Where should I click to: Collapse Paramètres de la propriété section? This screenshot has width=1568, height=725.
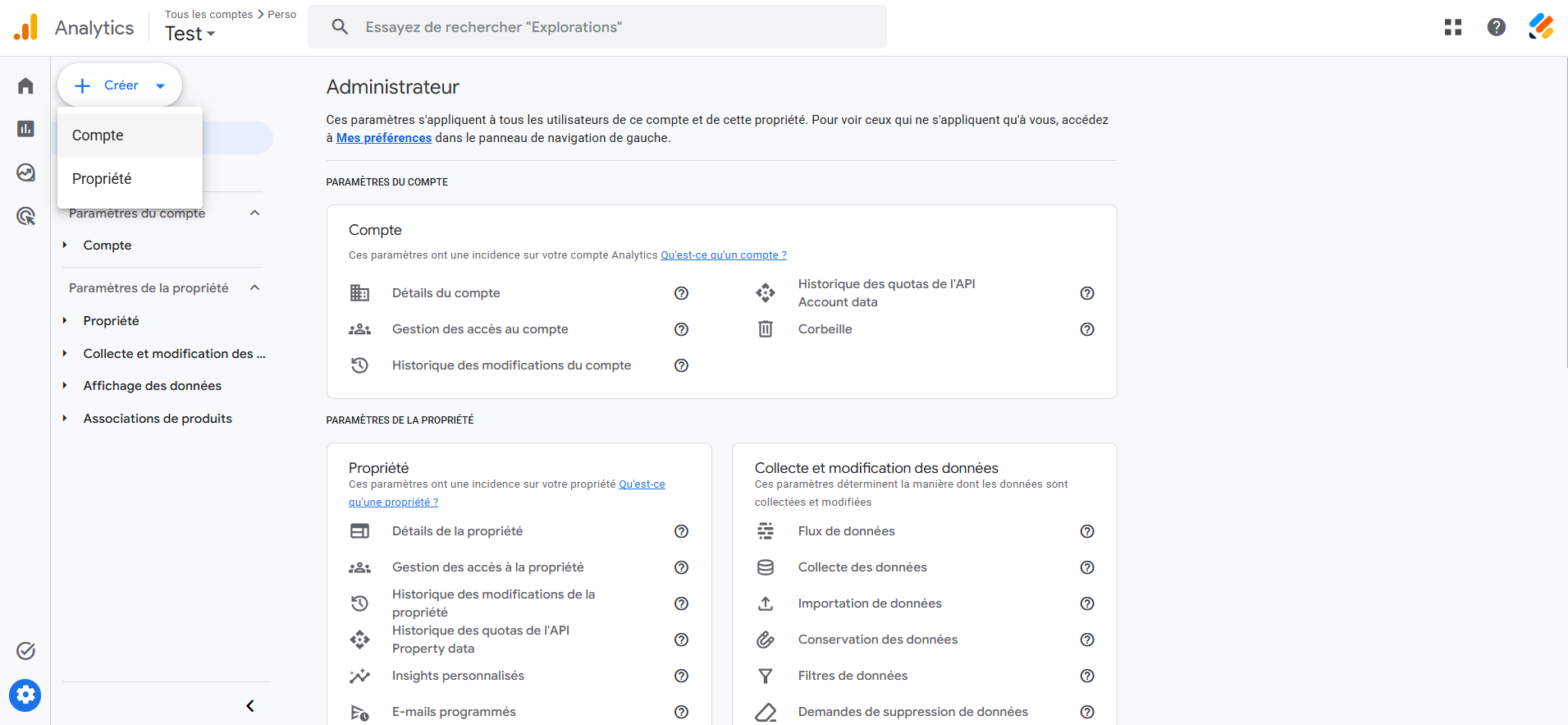click(255, 287)
